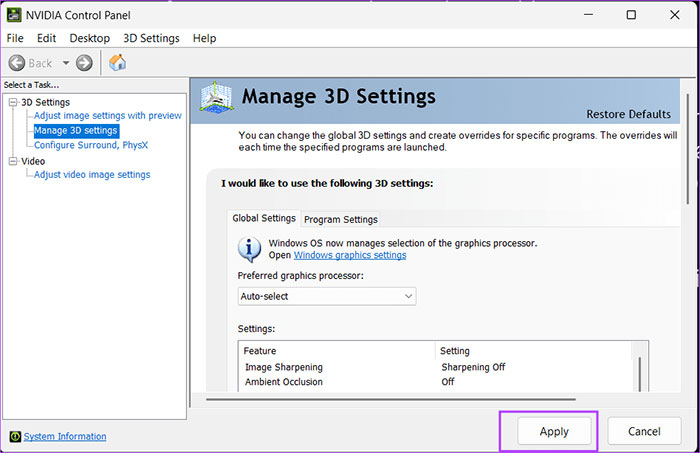
Task: Open the File menu
Action: [x=16, y=38]
